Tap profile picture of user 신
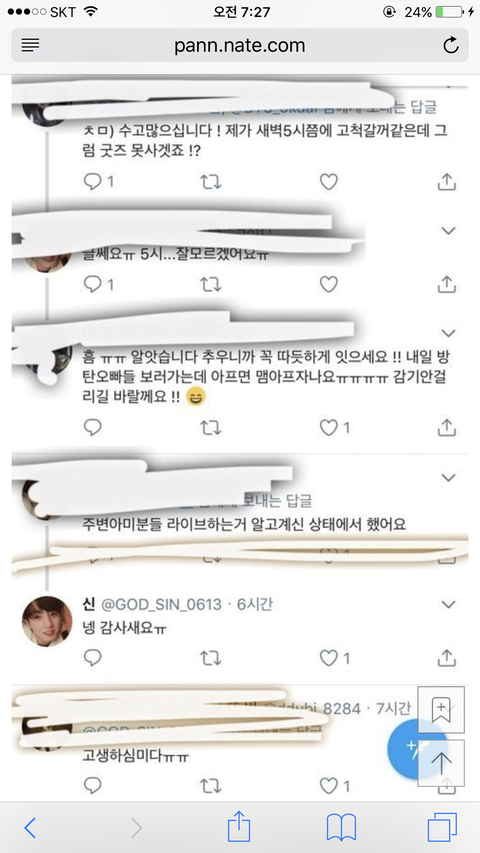The width and height of the screenshot is (480, 853). click(x=47, y=621)
